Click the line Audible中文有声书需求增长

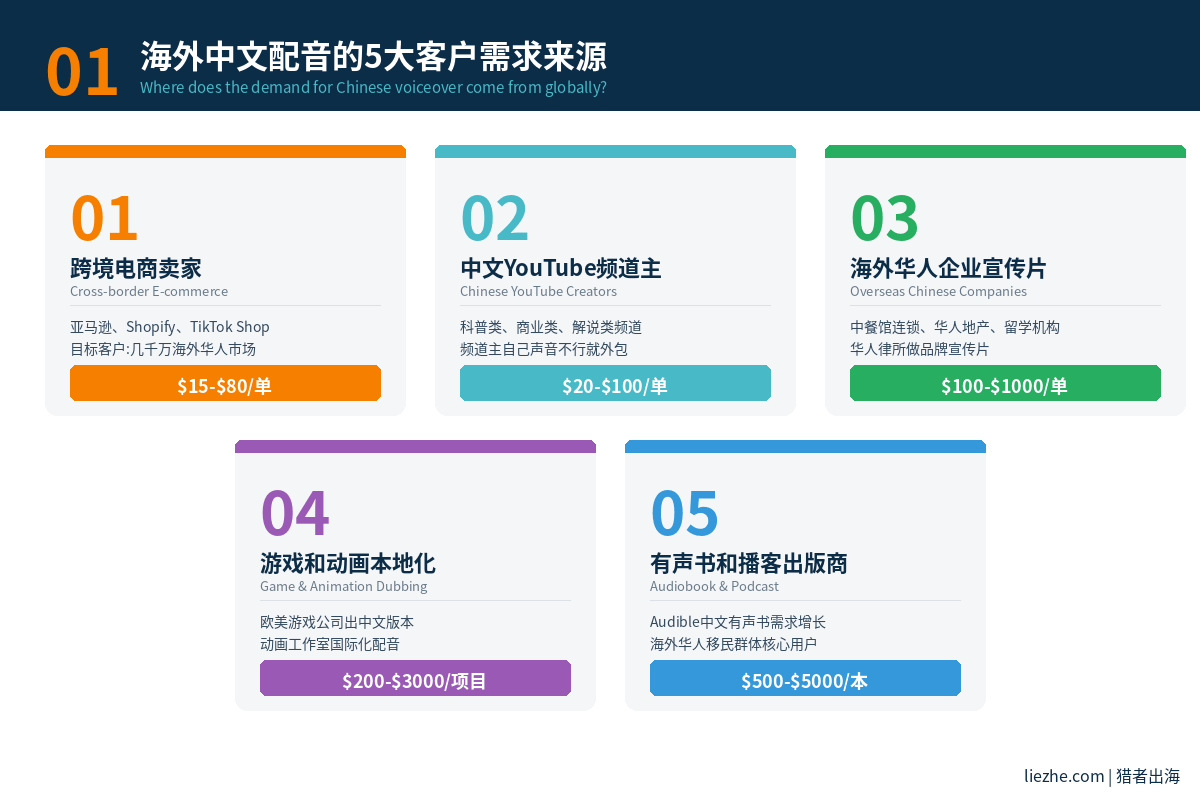click(738, 622)
